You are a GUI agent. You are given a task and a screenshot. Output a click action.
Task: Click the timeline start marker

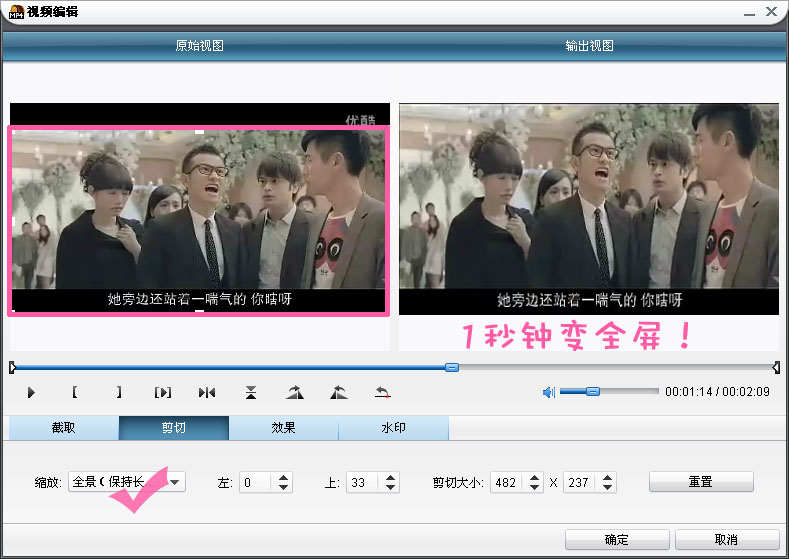(13, 368)
